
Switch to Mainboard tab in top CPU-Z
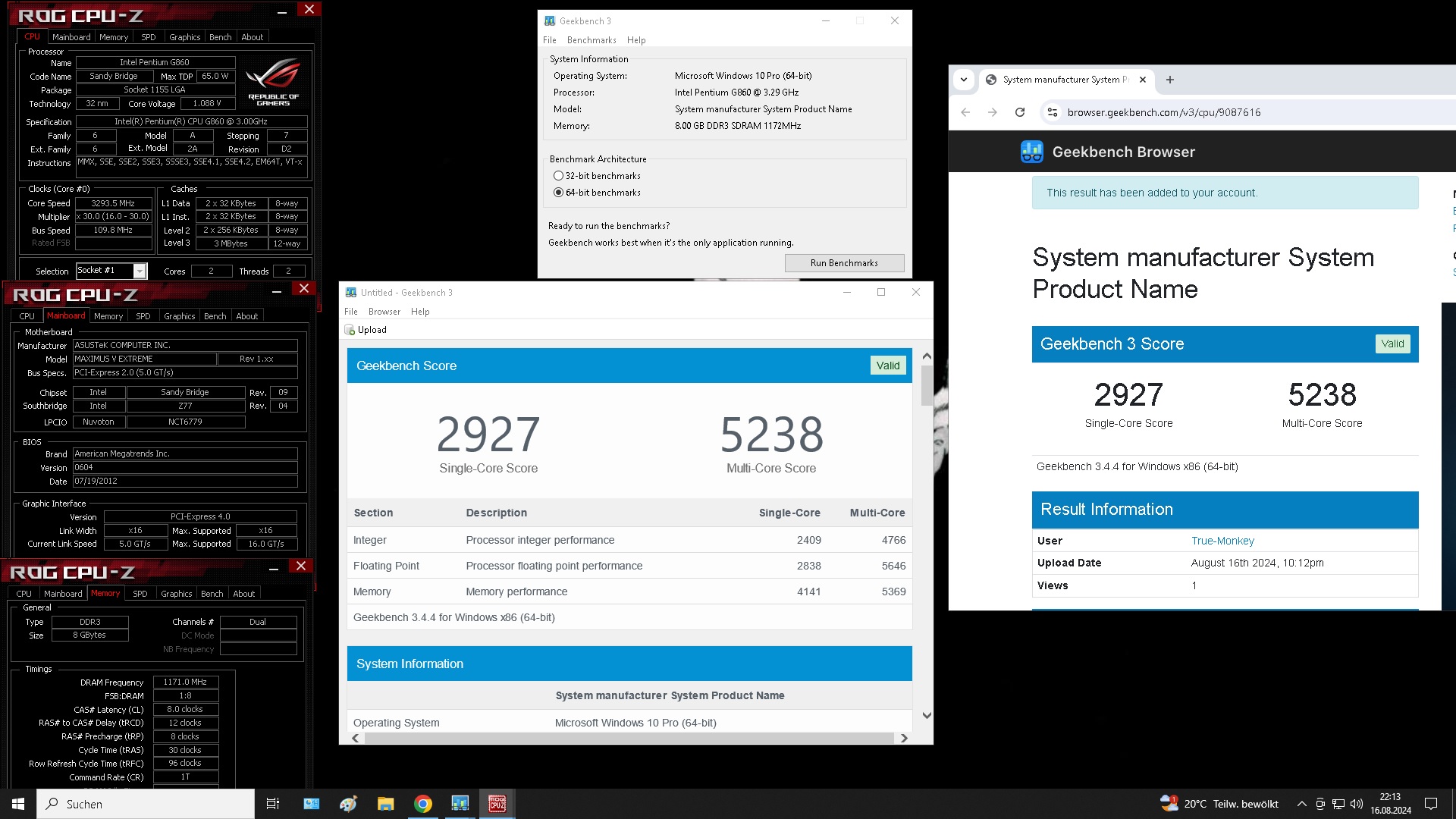[71, 37]
